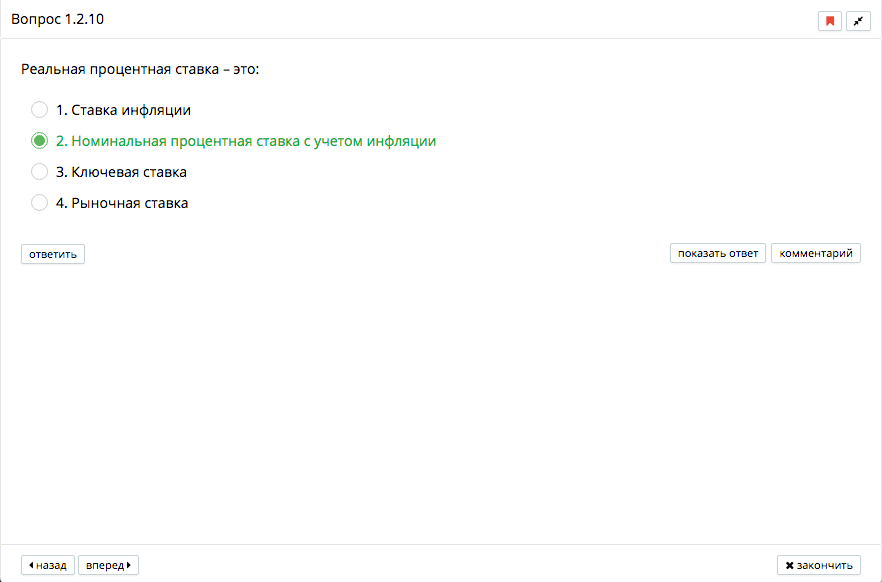882x582 pixels.
Task: Click the X icon on закончить
Action: point(789,566)
